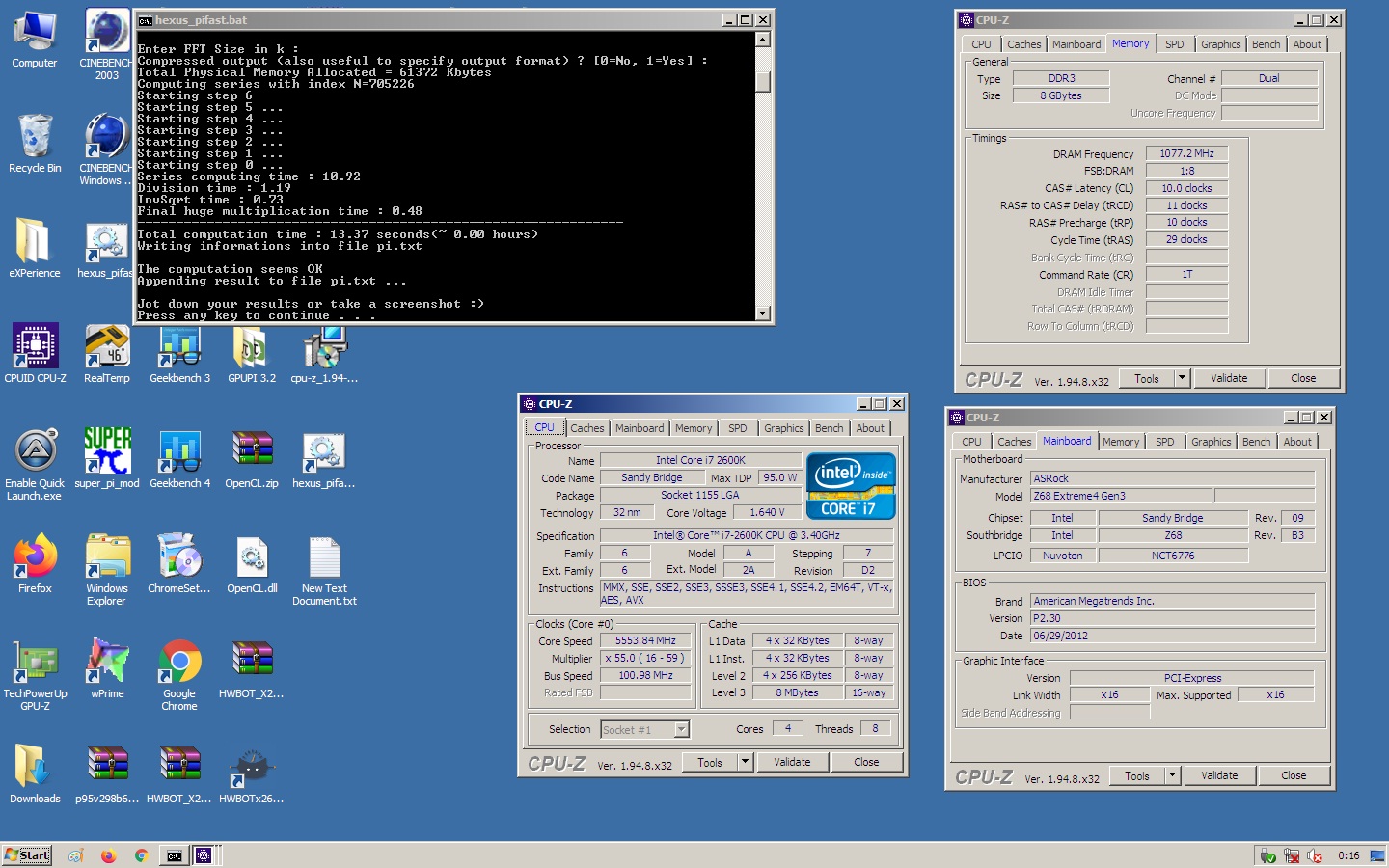This screenshot has width=1389, height=868.
Task: Open New Text Document.txt icon
Action: [324, 571]
